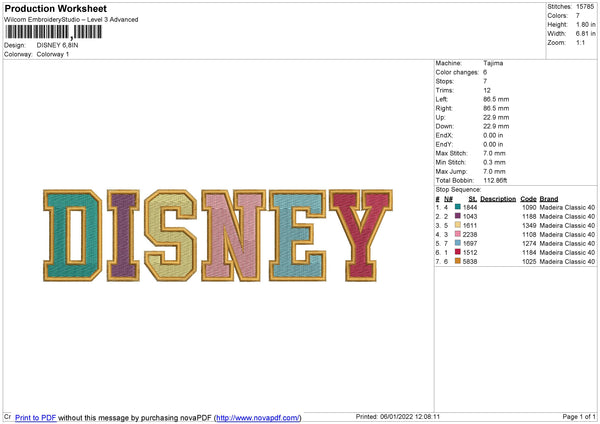Viewport: 600px width, 424px height.
Task: Click the 'Colorway 1' value
Action: click(x=53, y=54)
